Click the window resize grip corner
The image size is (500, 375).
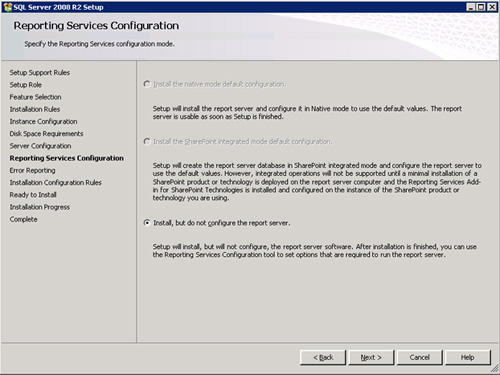point(495,368)
